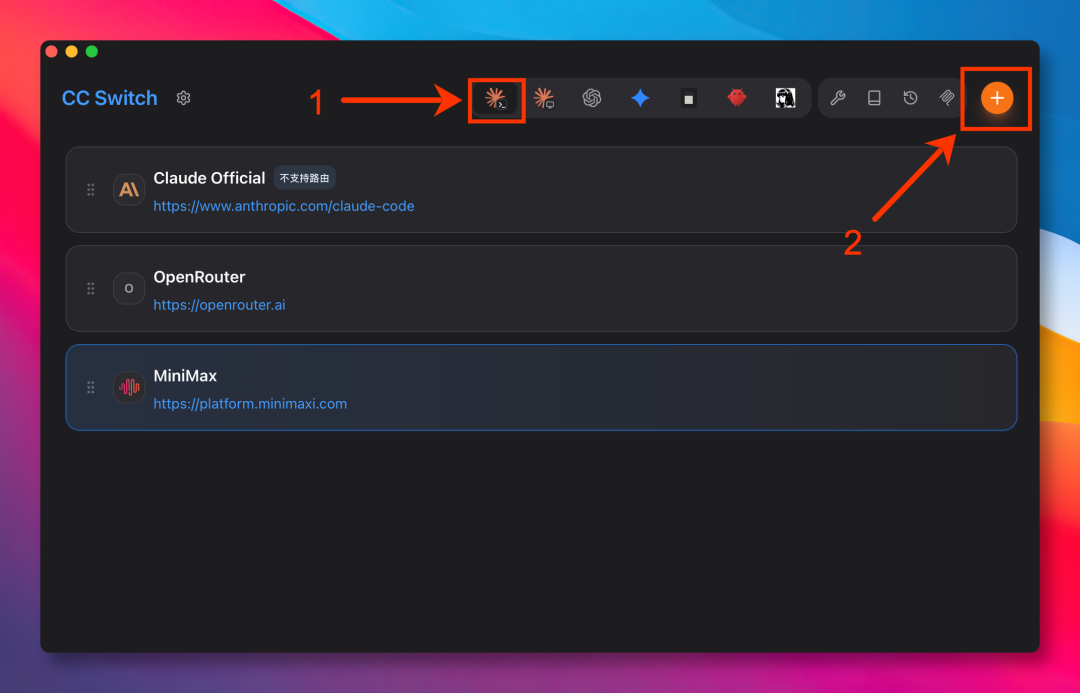Screen dimensions: 1080x693
Task: Open the history clock icon
Action: (x=911, y=98)
